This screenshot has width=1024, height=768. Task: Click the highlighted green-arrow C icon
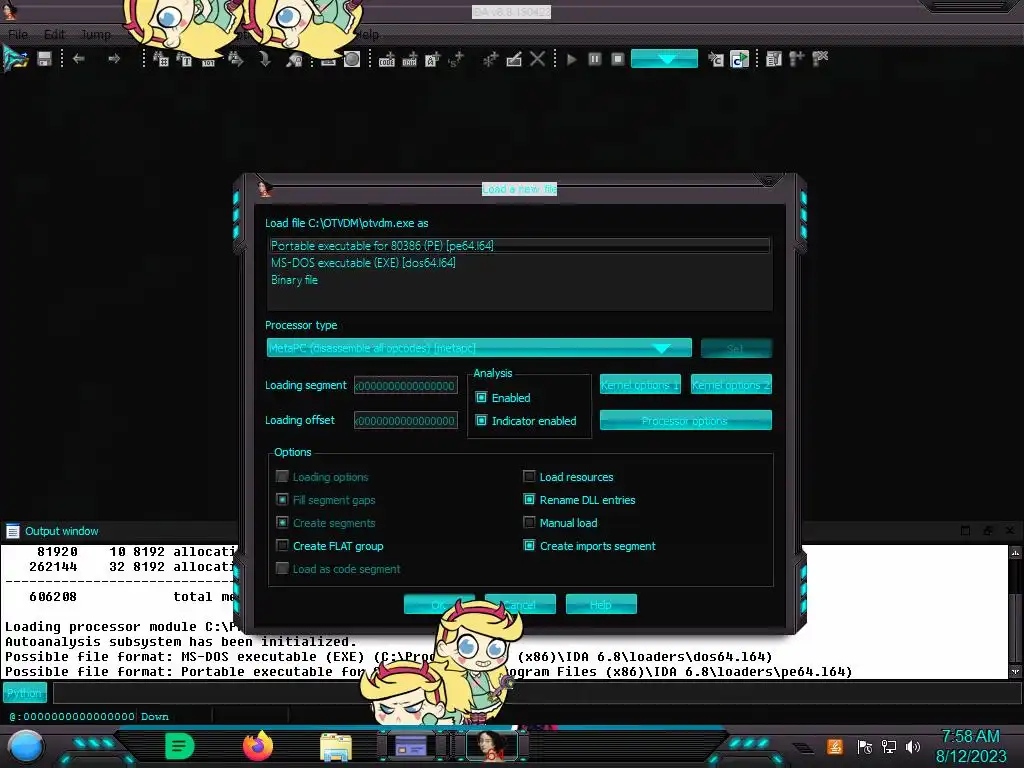(x=739, y=59)
